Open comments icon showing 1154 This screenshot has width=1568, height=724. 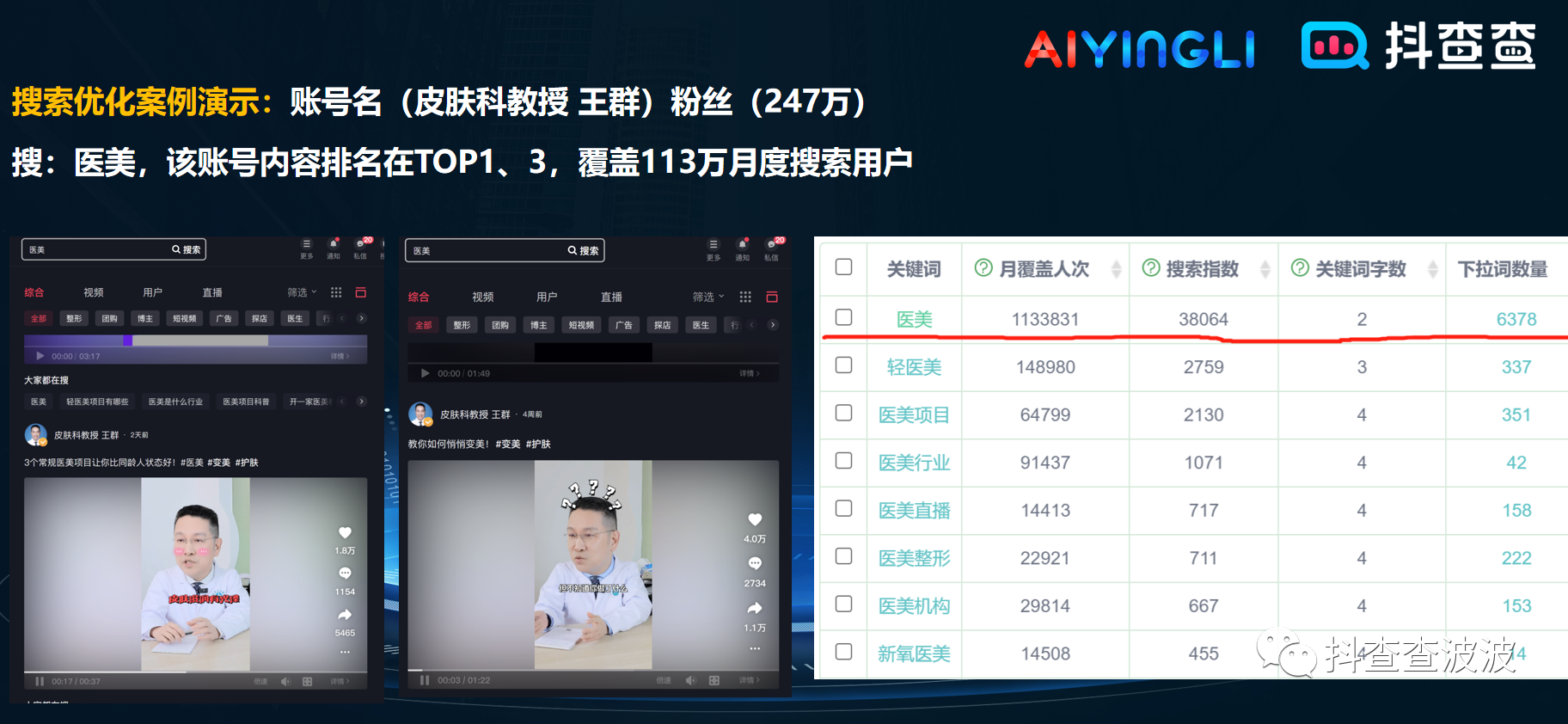coord(345,574)
